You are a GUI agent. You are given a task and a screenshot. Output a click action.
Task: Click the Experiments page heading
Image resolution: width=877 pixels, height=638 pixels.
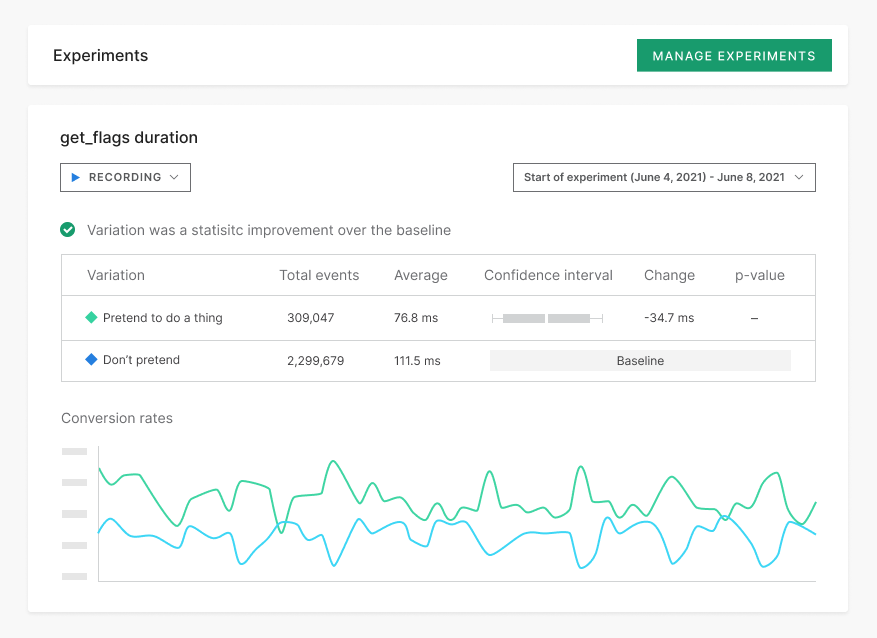pyautogui.click(x=100, y=56)
